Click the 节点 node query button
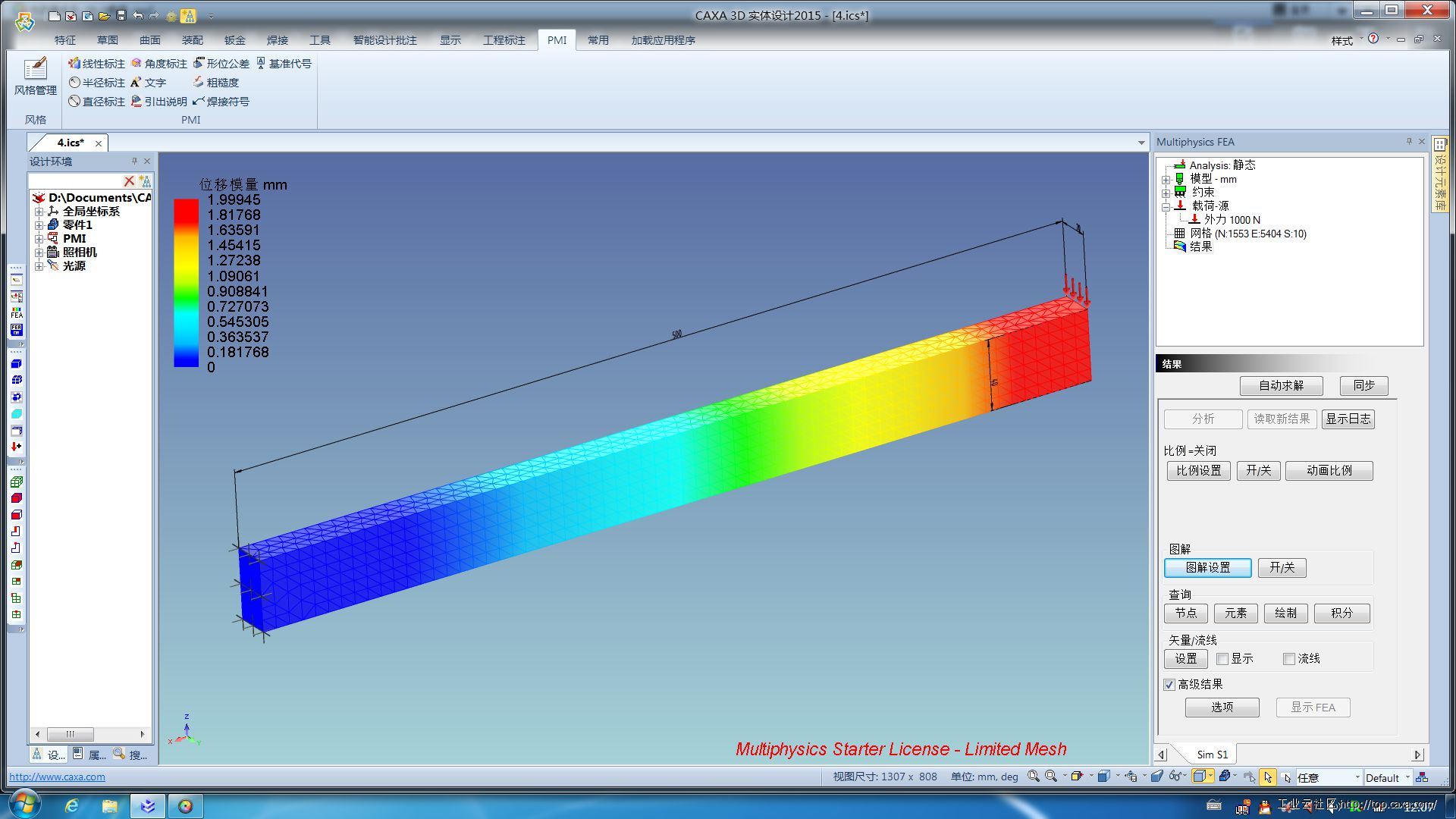Image resolution: width=1456 pixels, height=819 pixels. (x=1186, y=613)
